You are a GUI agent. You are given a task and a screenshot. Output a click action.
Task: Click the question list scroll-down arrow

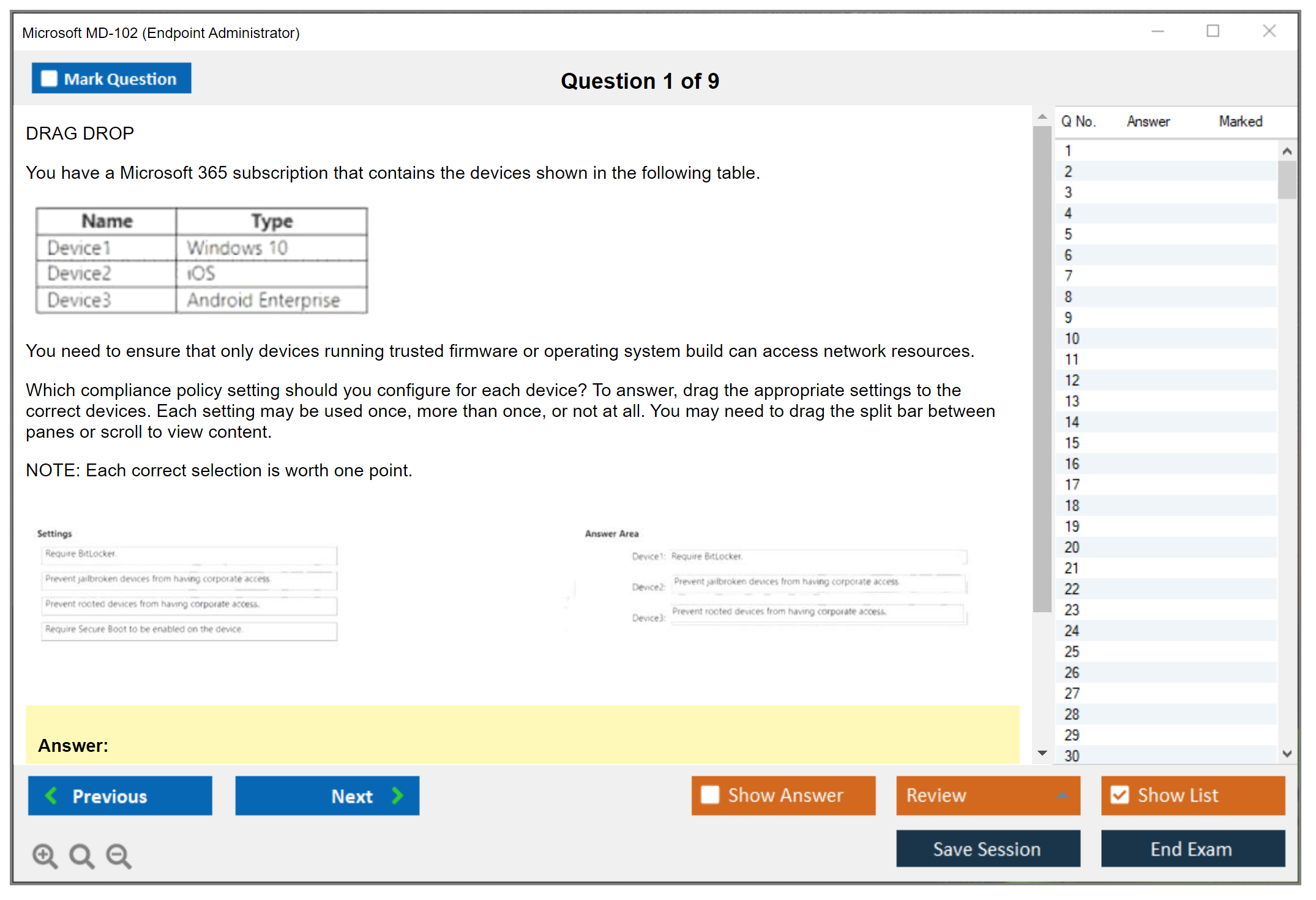tap(1287, 754)
